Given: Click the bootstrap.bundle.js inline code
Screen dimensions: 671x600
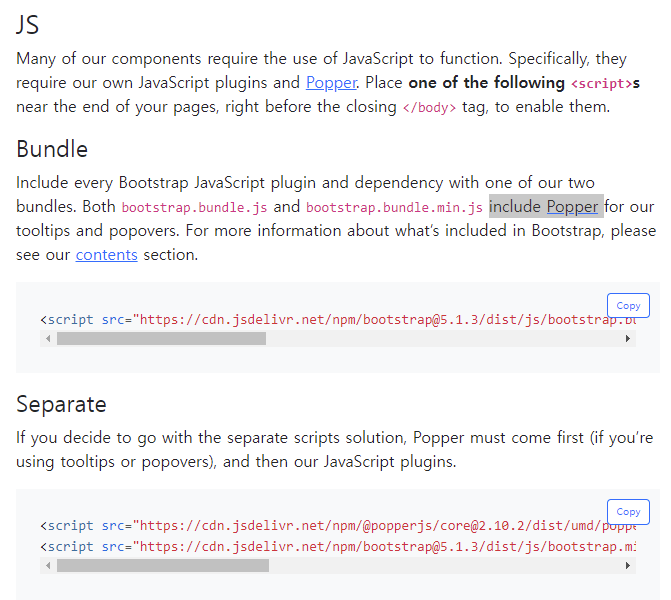Looking at the screenshot, I should tap(195, 208).
